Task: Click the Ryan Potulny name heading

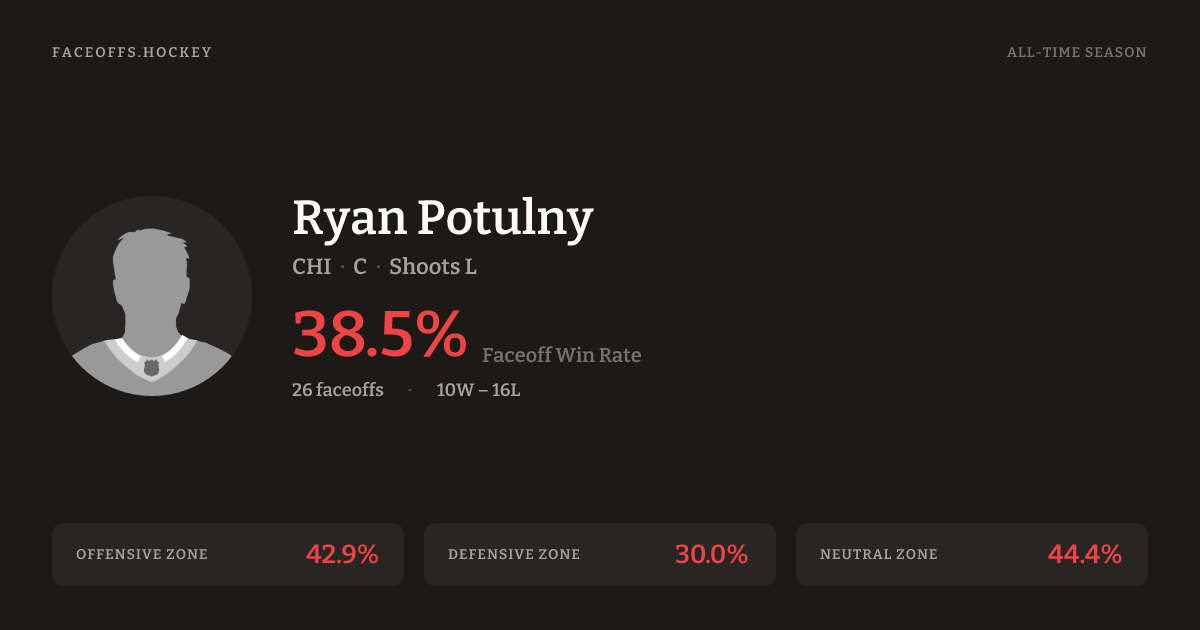Action: (x=443, y=218)
